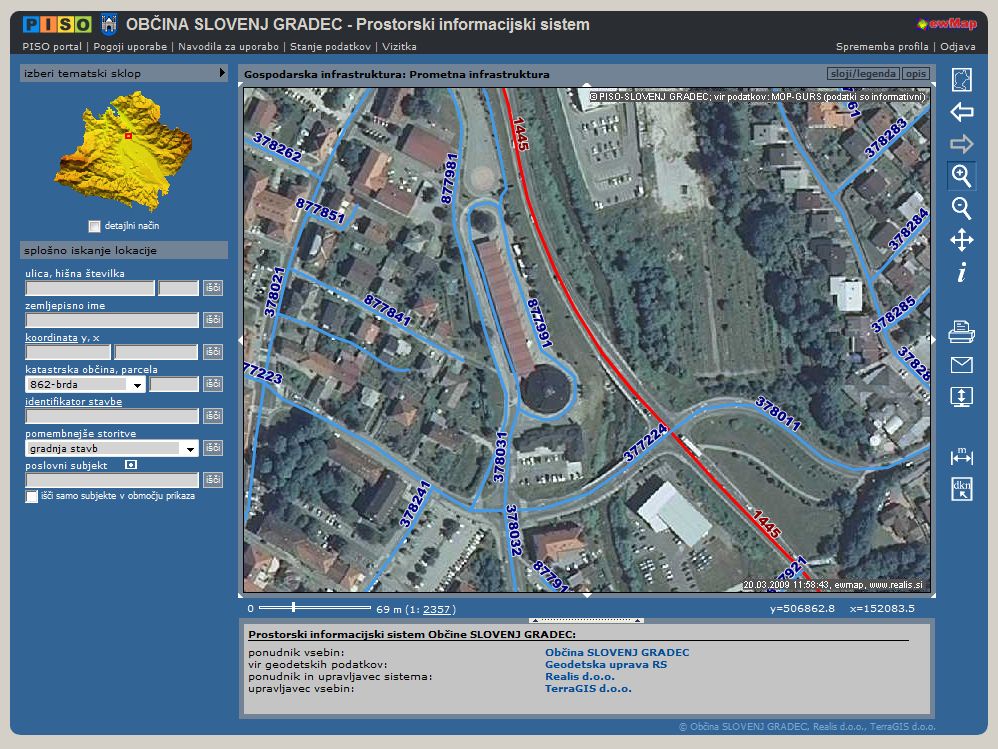998x749 pixels.
Task: Activate the pan map tool
Action: [x=961, y=240]
